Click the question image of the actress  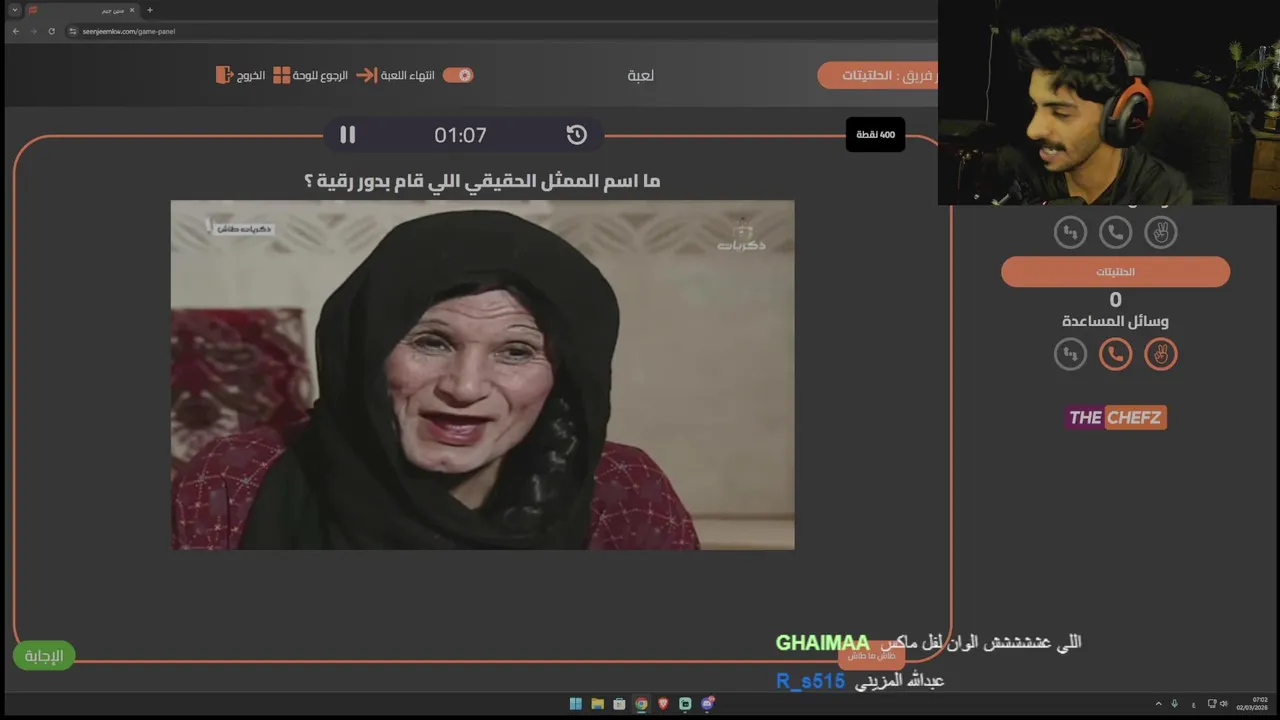[482, 375]
